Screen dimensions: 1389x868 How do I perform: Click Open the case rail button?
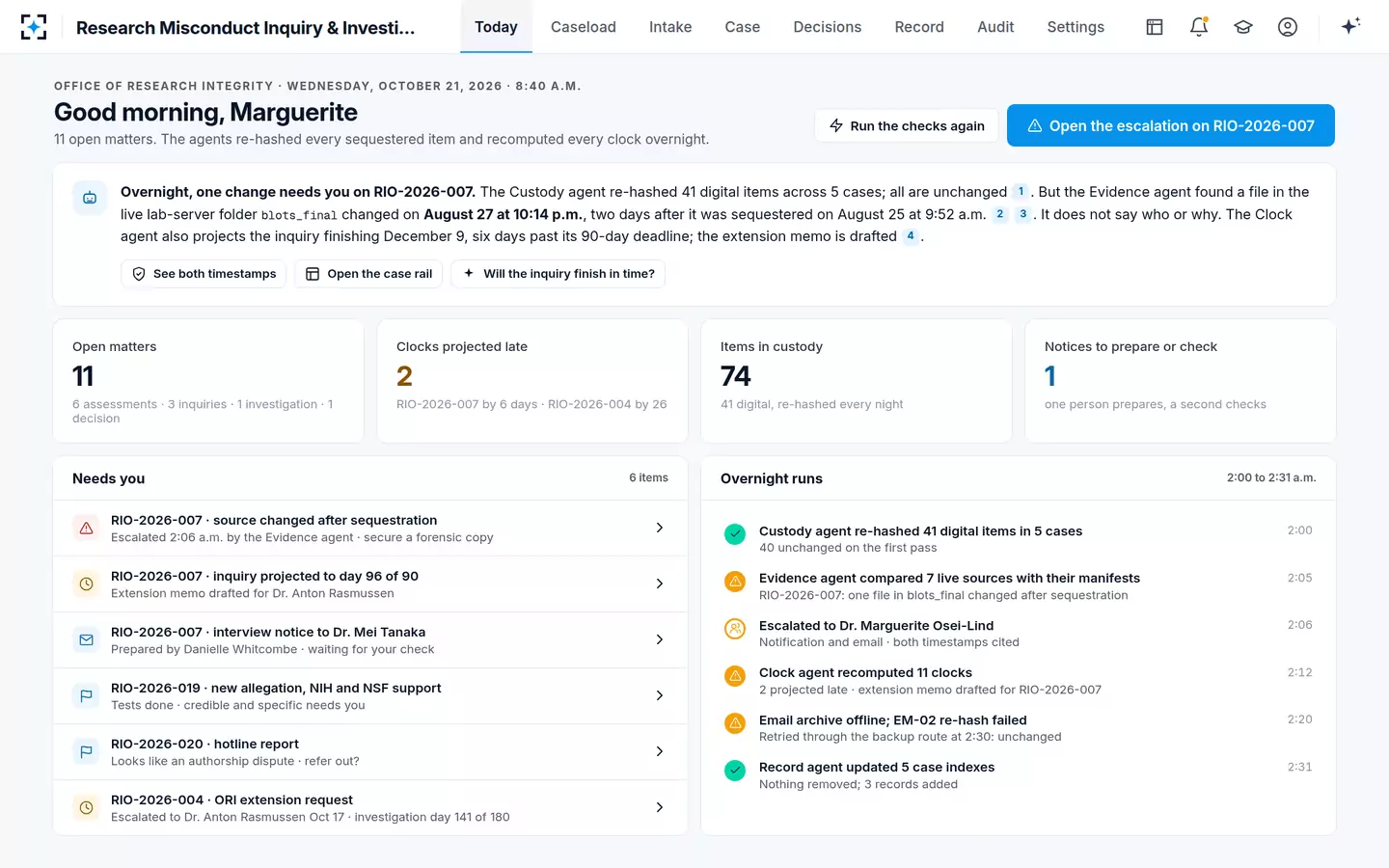[x=368, y=274]
